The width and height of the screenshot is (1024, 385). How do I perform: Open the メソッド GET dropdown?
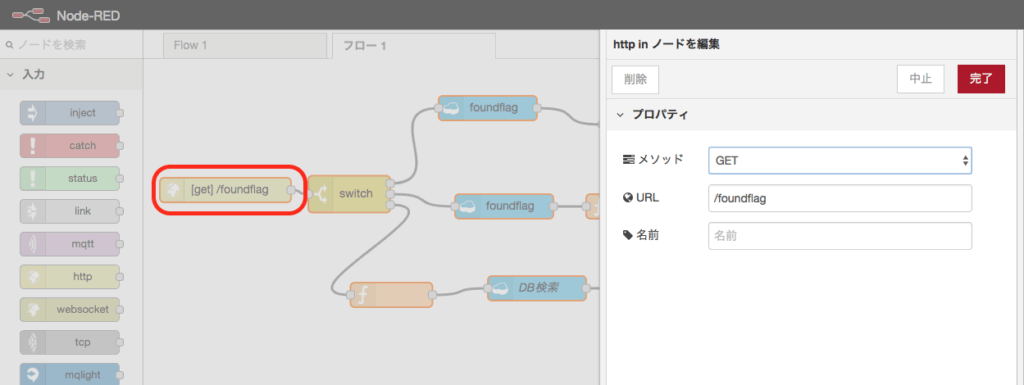[x=840, y=161]
